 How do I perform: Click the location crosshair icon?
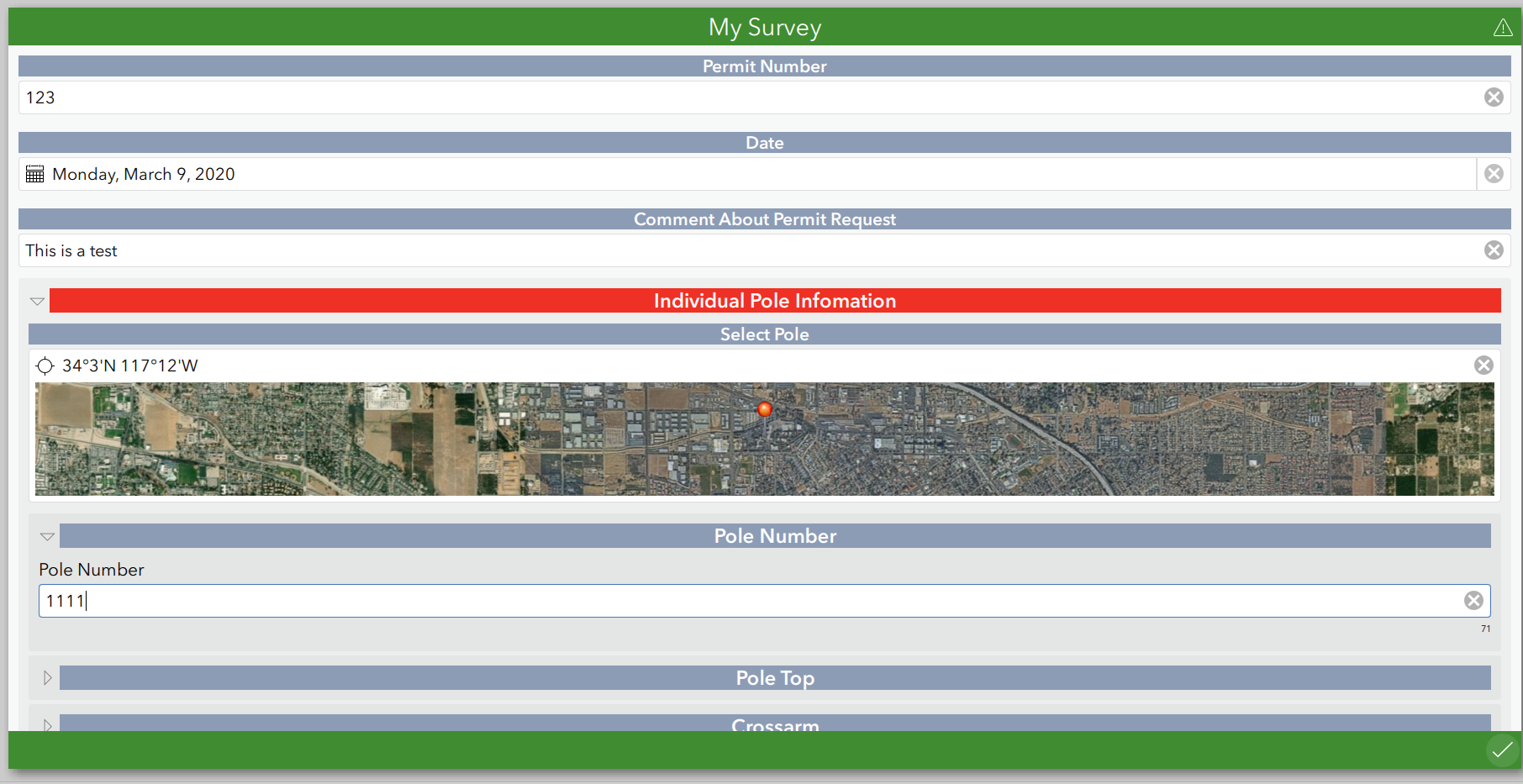[45, 366]
